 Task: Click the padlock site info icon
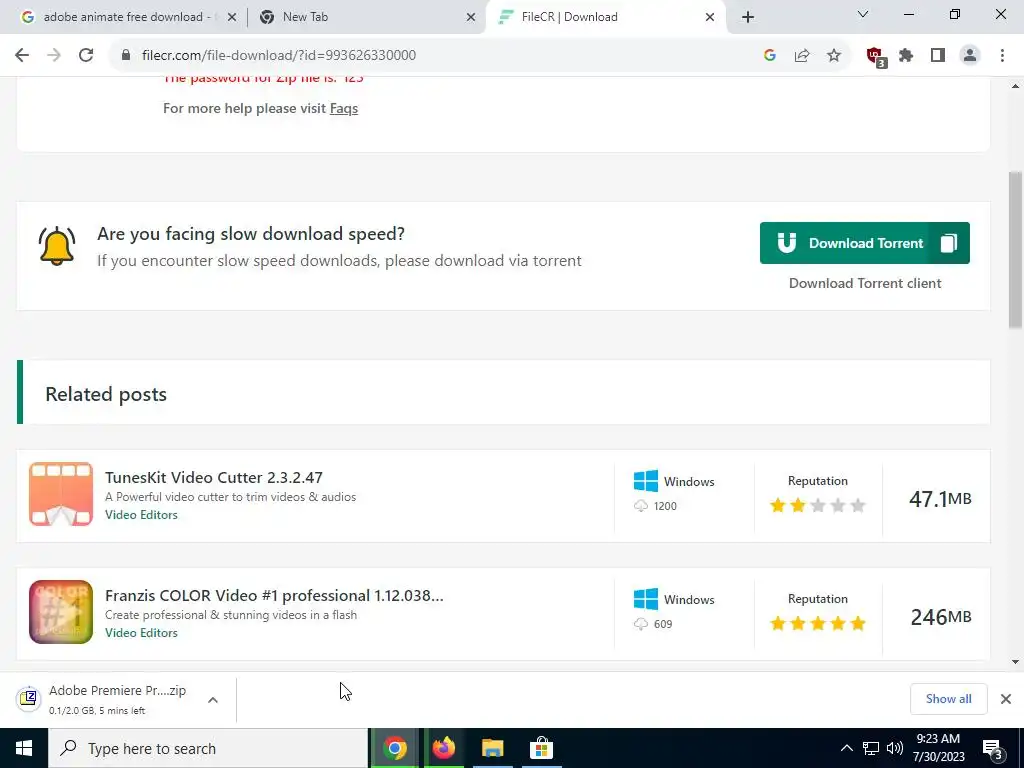tap(126, 56)
